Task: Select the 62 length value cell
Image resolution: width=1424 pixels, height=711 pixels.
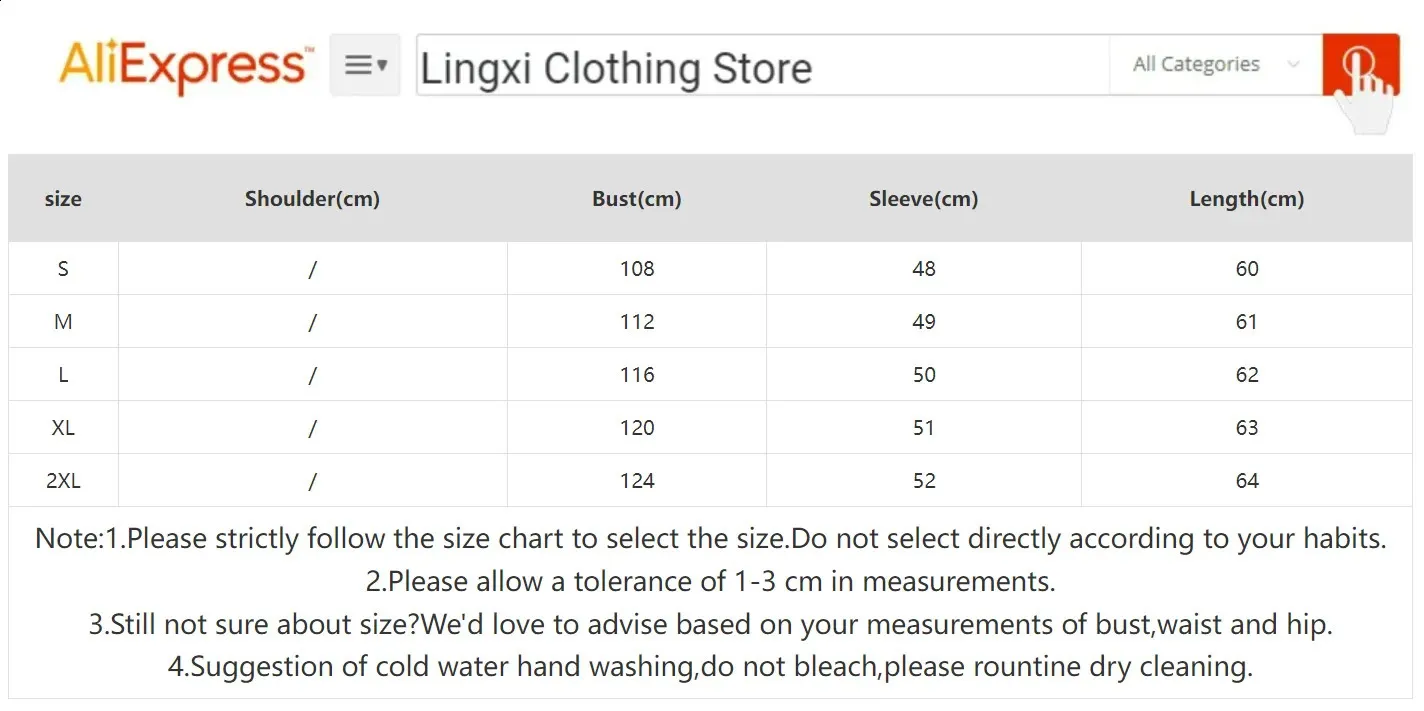Action: [x=1246, y=375]
